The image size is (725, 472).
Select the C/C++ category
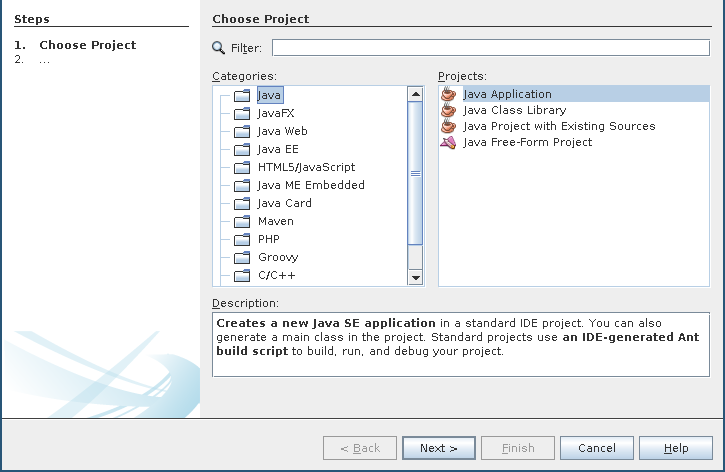276,275
